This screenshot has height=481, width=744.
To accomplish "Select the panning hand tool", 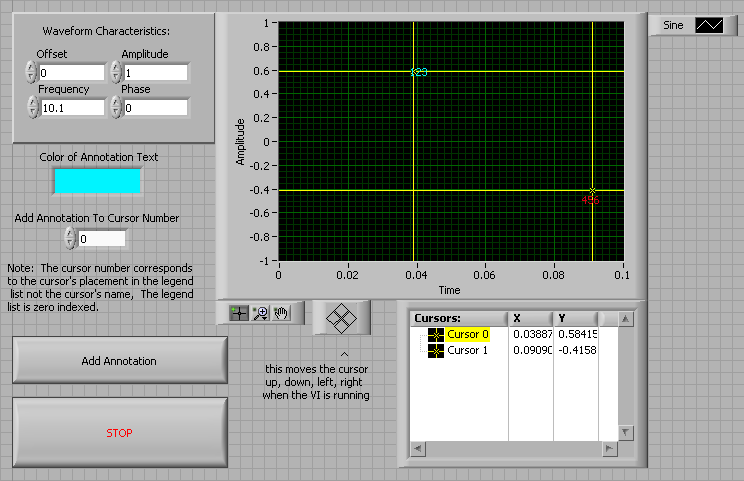I will [x=281, y=313].
